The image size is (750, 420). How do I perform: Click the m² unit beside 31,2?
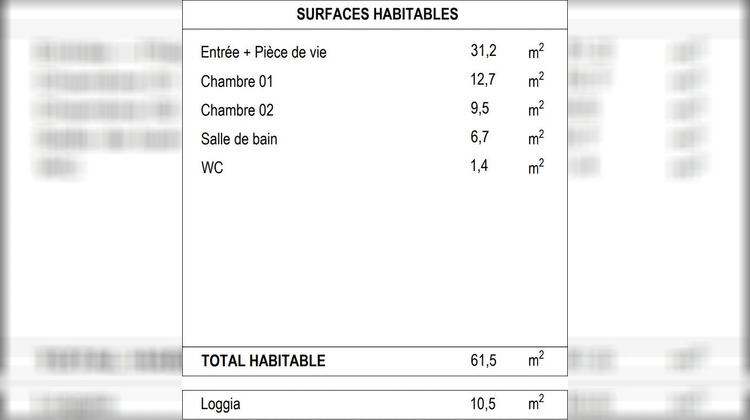coord(536,51)
